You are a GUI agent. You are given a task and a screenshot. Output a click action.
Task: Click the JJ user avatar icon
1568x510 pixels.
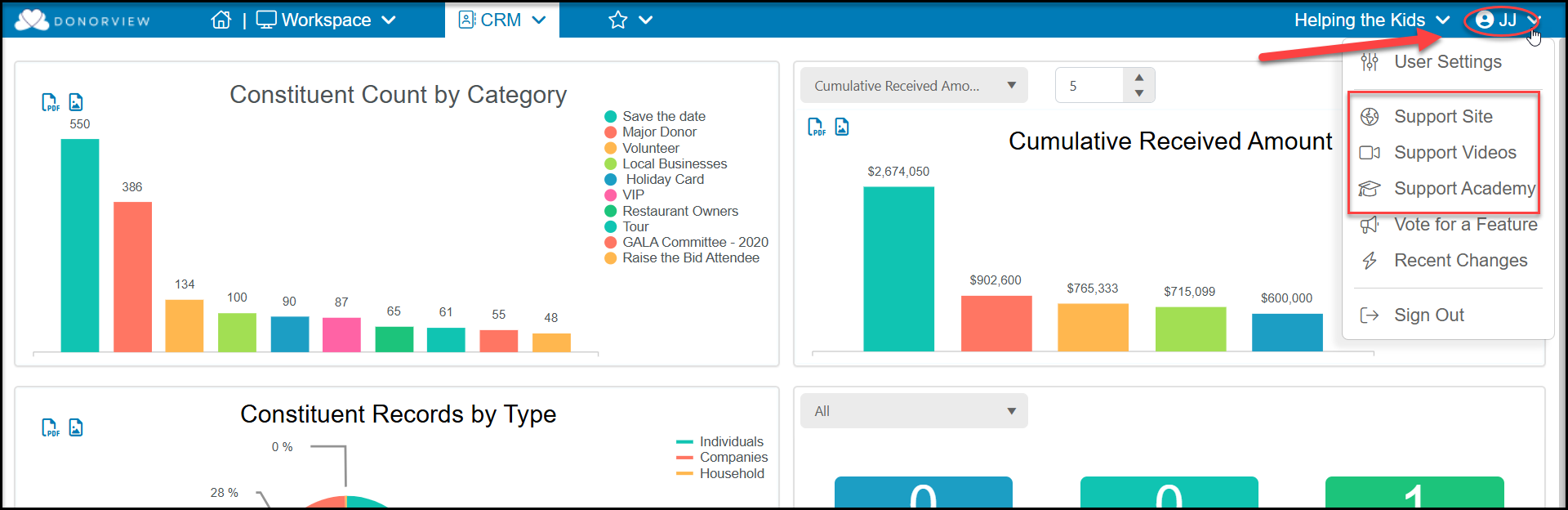coord(1485,20)
